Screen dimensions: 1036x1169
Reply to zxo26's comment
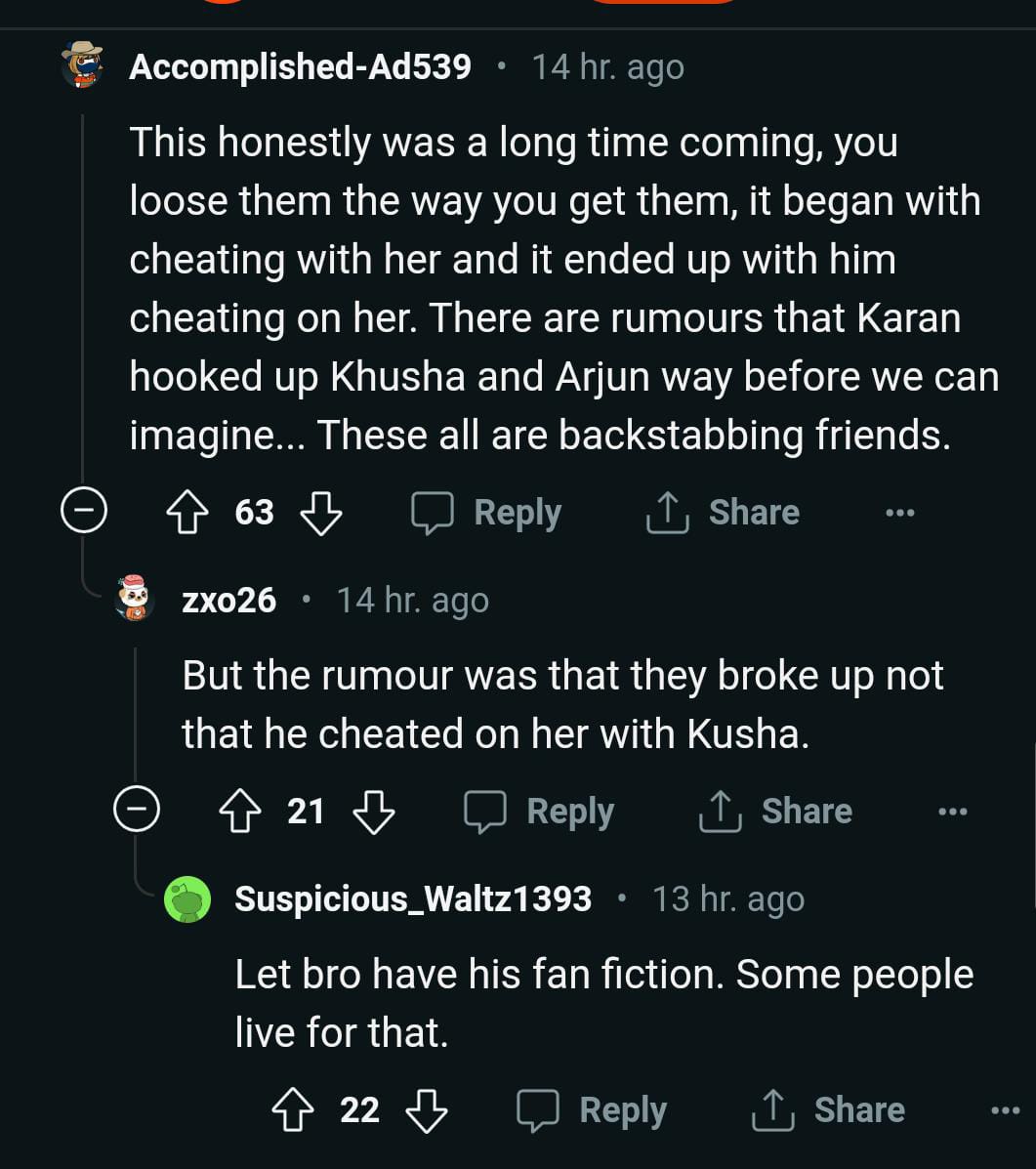(x=540, y=812)
